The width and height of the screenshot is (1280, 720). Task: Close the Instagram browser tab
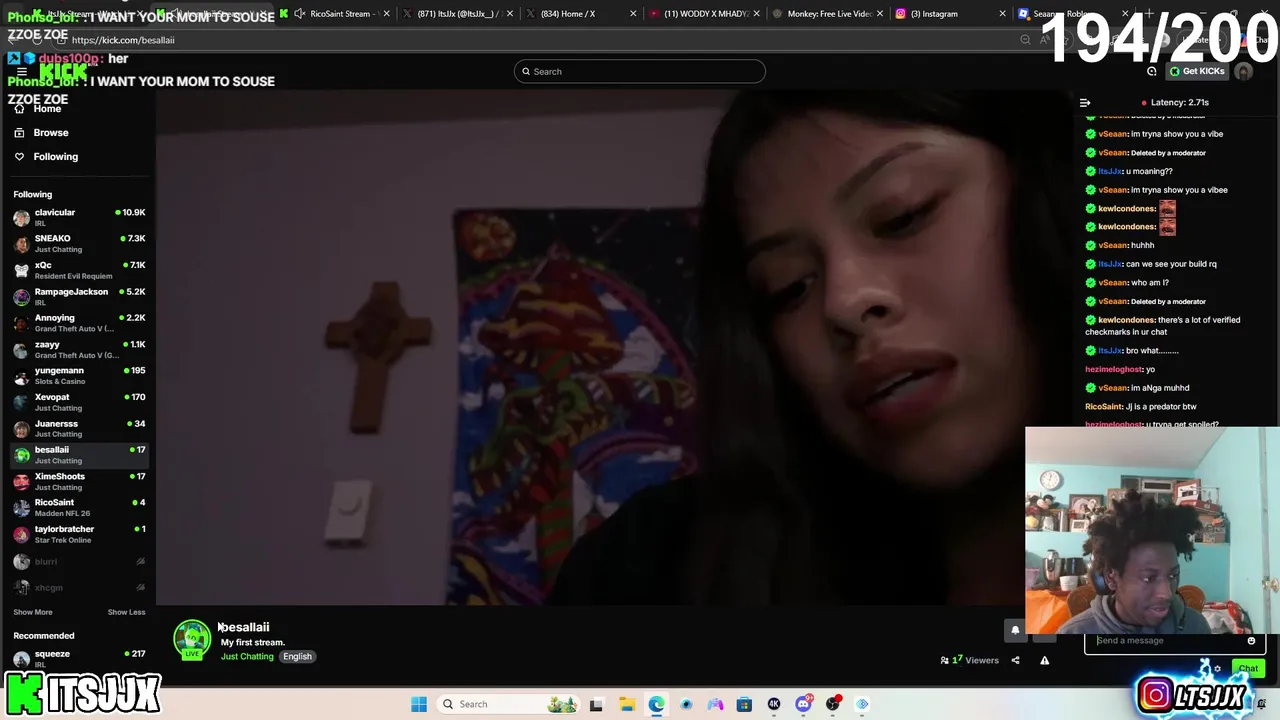point(1003,14)
